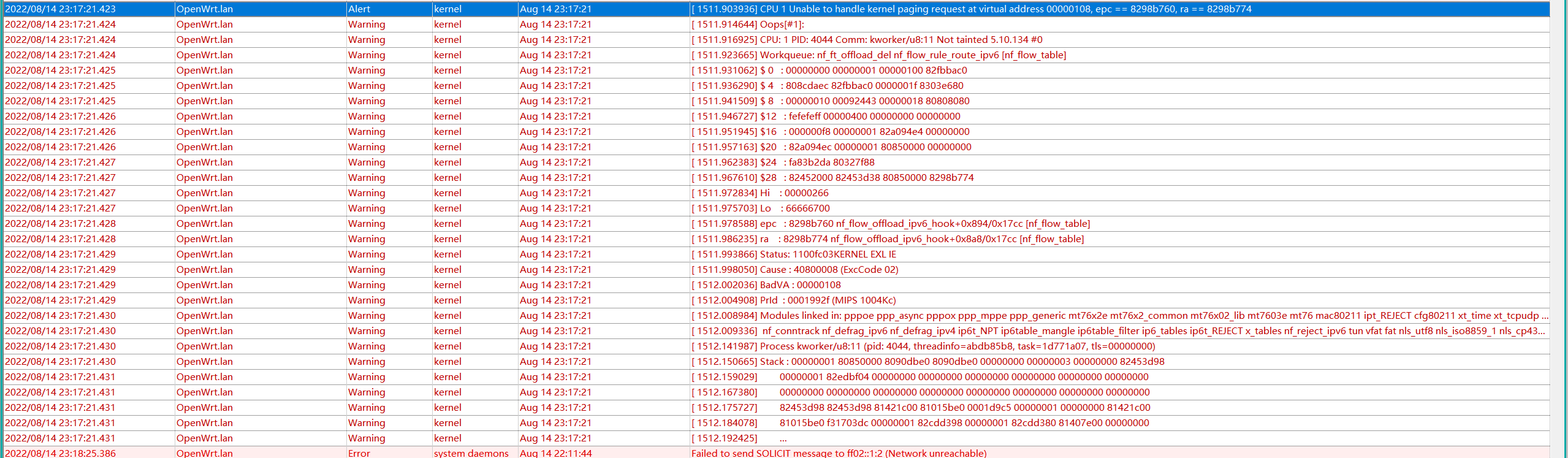Select the '$28 : 82452000 82453d38' register line

tap(832, 177)
